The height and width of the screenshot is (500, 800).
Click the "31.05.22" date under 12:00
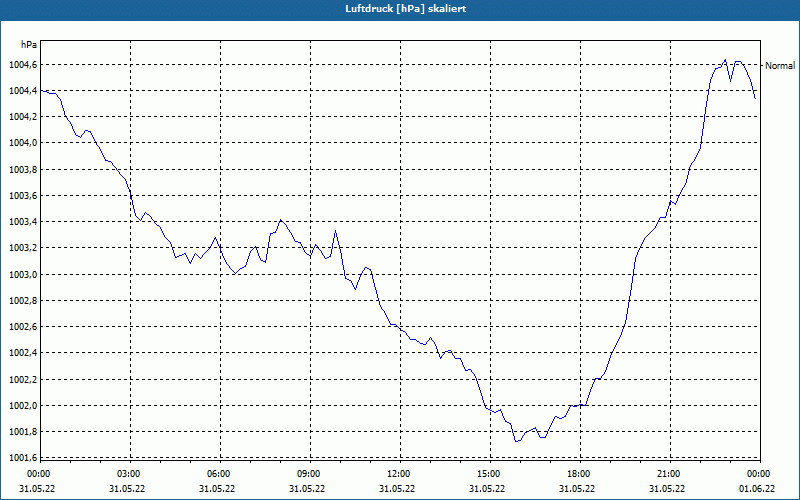[397, 489]
